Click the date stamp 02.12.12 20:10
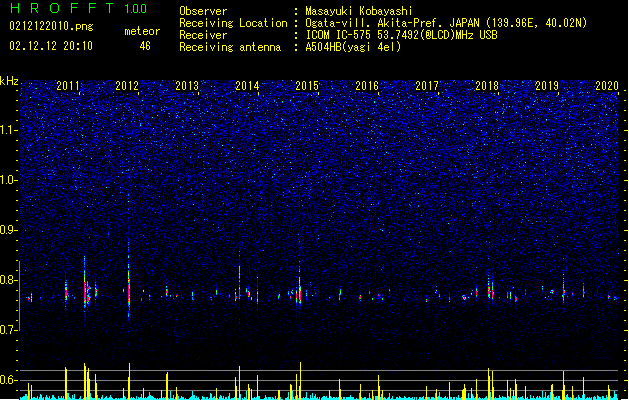629x400 pixels. point(51,46)
